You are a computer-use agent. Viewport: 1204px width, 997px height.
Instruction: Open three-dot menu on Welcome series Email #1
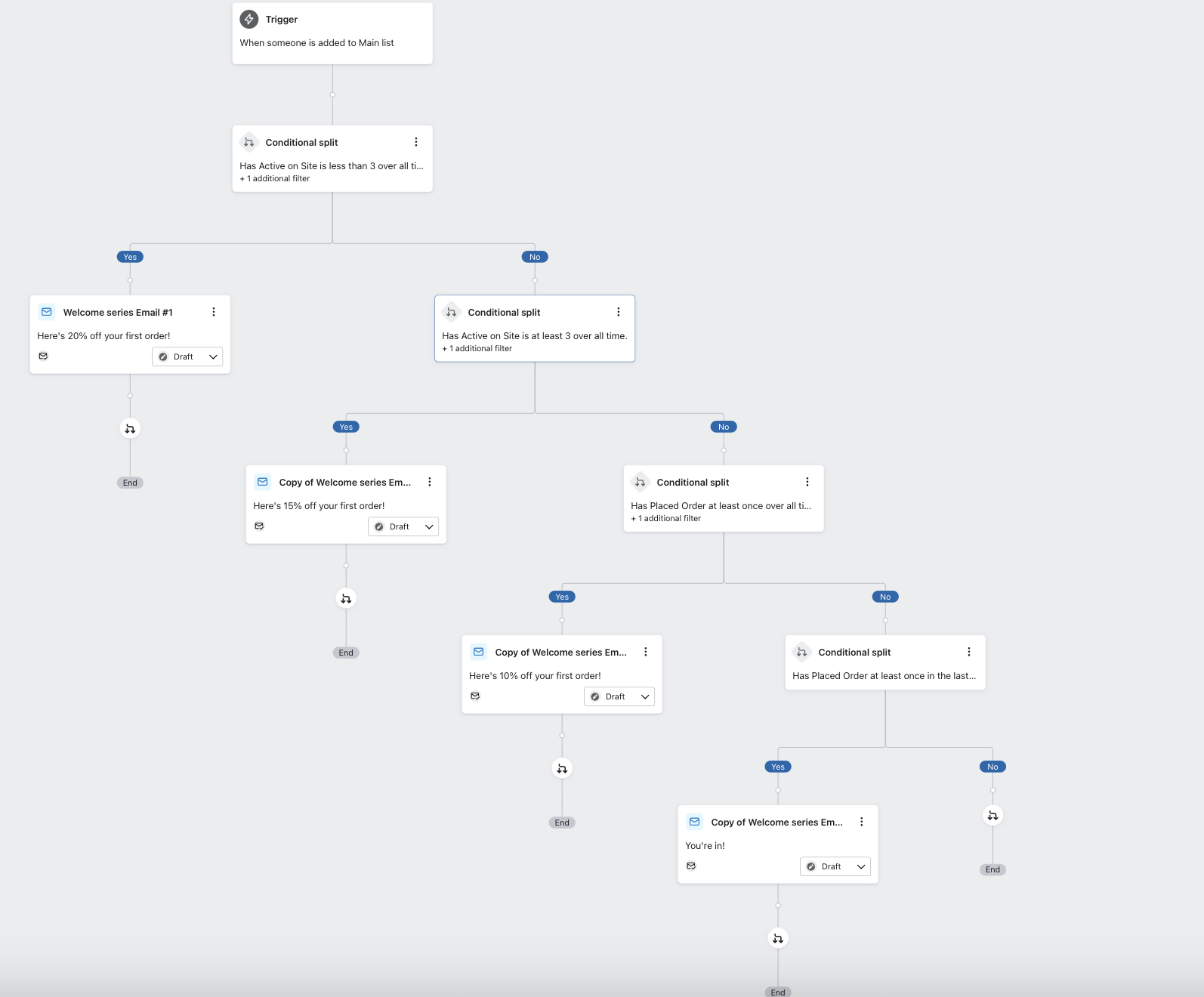(x=214, y=312)
